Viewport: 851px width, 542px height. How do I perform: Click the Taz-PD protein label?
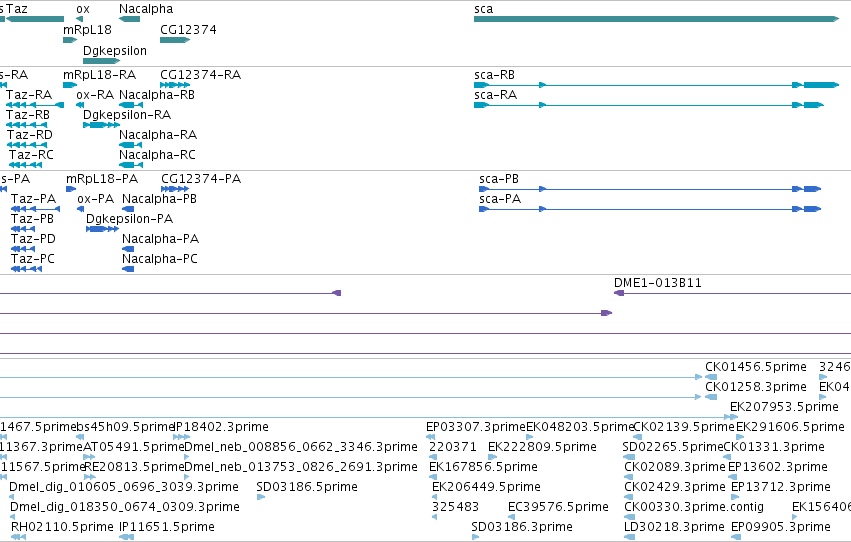(33, 239)
